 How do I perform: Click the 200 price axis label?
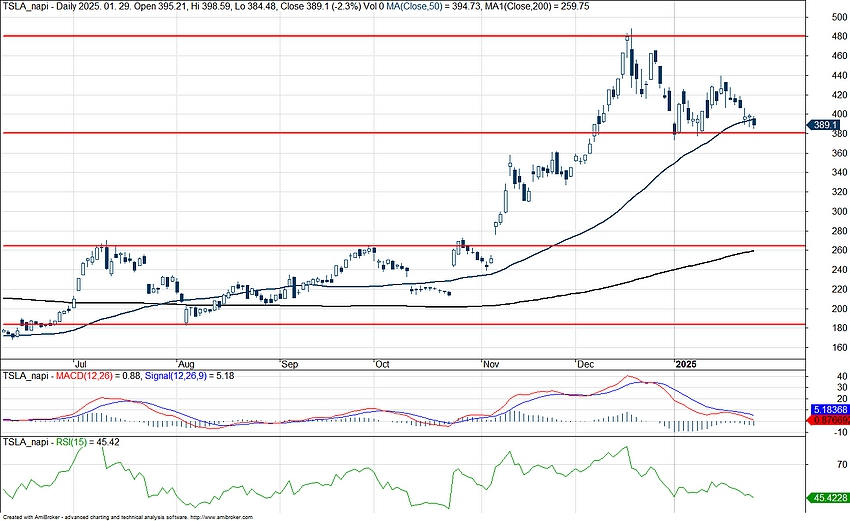tap(839, 308)
